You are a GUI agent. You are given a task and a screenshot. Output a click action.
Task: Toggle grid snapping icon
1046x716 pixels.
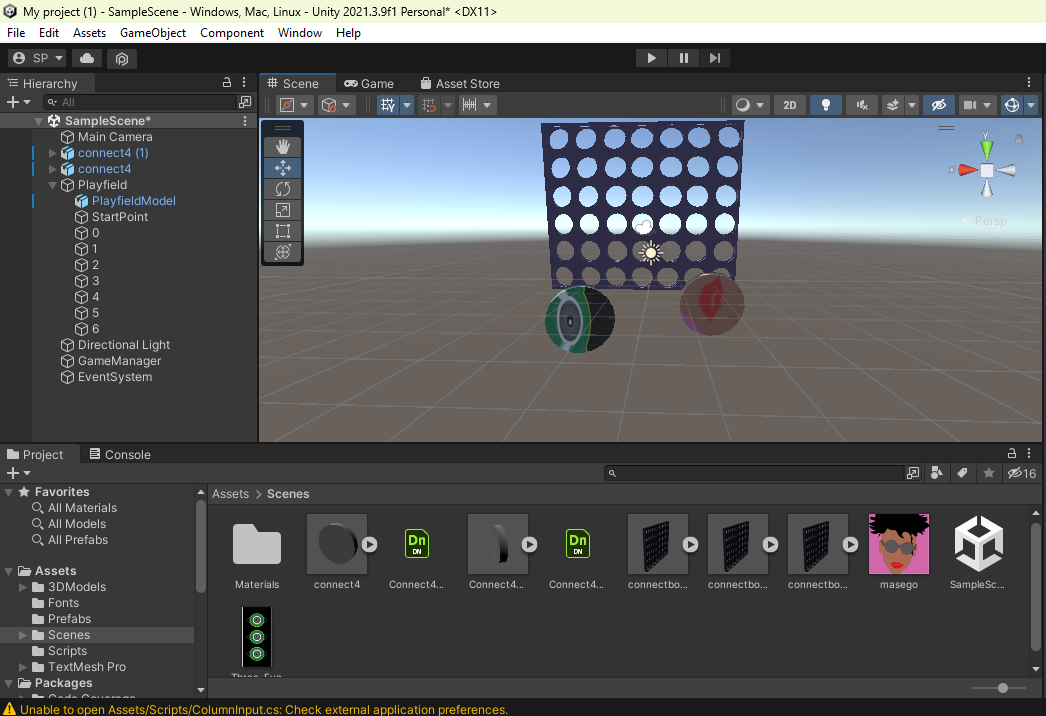pos(429,105)
